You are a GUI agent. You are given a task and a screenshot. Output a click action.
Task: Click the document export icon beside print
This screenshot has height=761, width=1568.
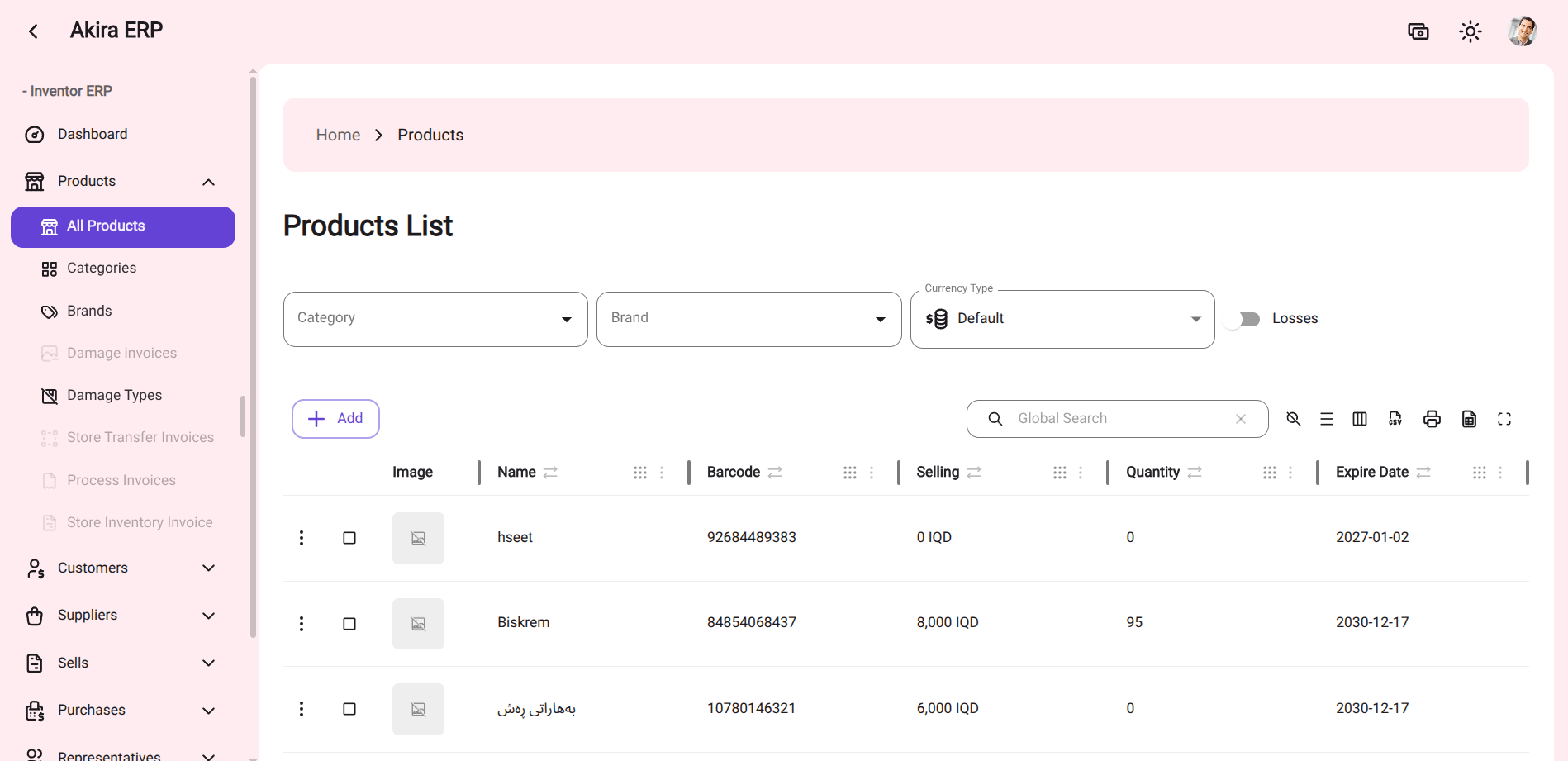pos(1469,419)
